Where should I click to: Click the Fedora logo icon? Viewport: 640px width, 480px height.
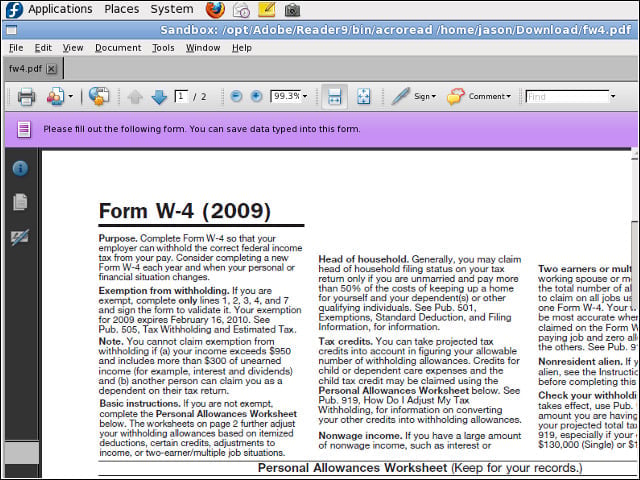pos(14,10)
